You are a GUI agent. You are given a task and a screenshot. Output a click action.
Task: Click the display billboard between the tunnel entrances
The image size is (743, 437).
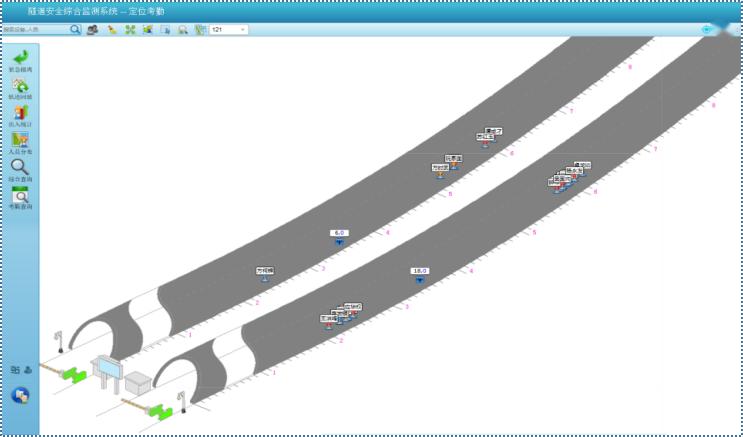point(109,373)
